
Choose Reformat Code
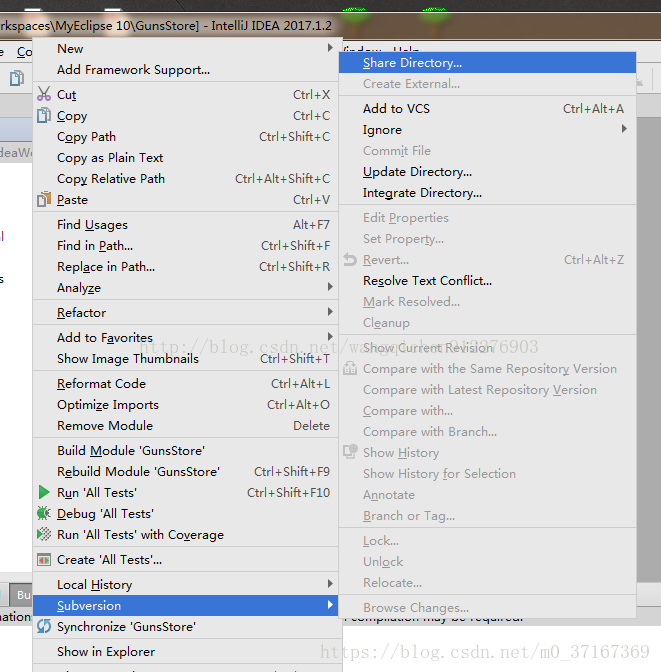[x=186, y=383]
